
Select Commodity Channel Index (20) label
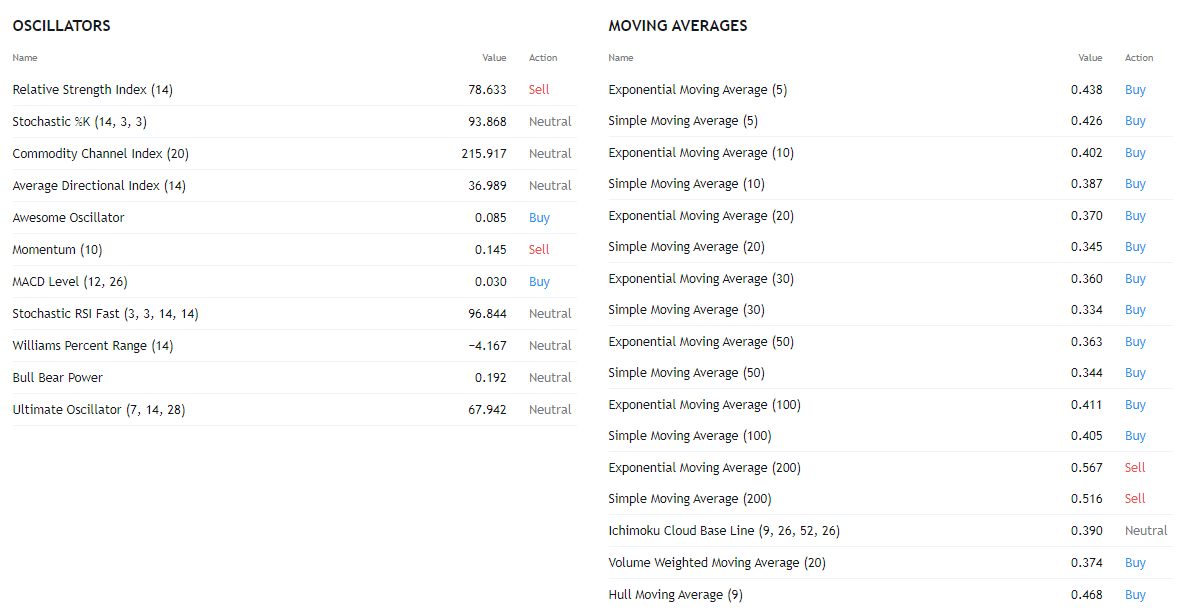point(101,153)
